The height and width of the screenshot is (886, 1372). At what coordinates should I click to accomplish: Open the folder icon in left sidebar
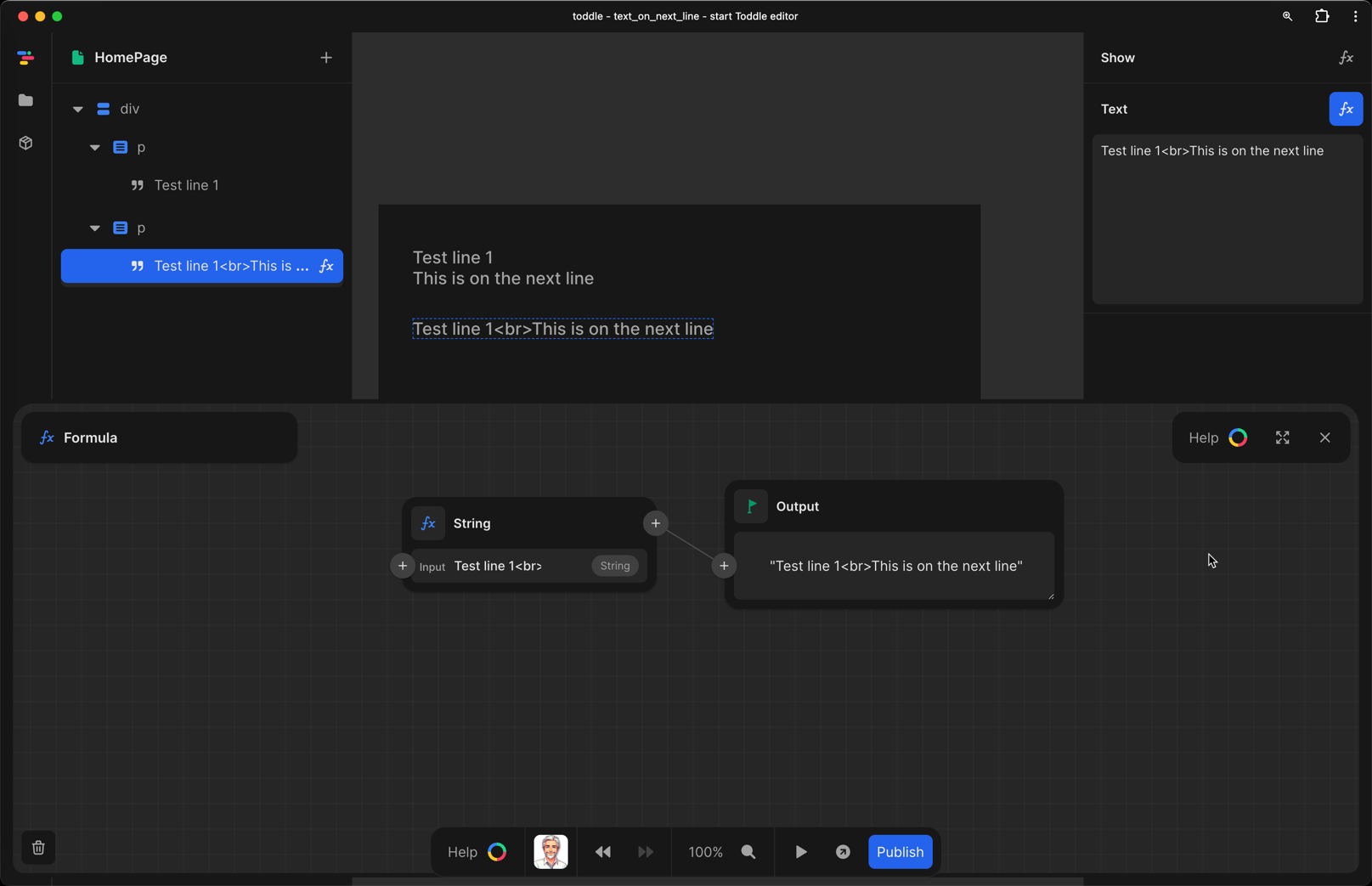tap(25, 100)
